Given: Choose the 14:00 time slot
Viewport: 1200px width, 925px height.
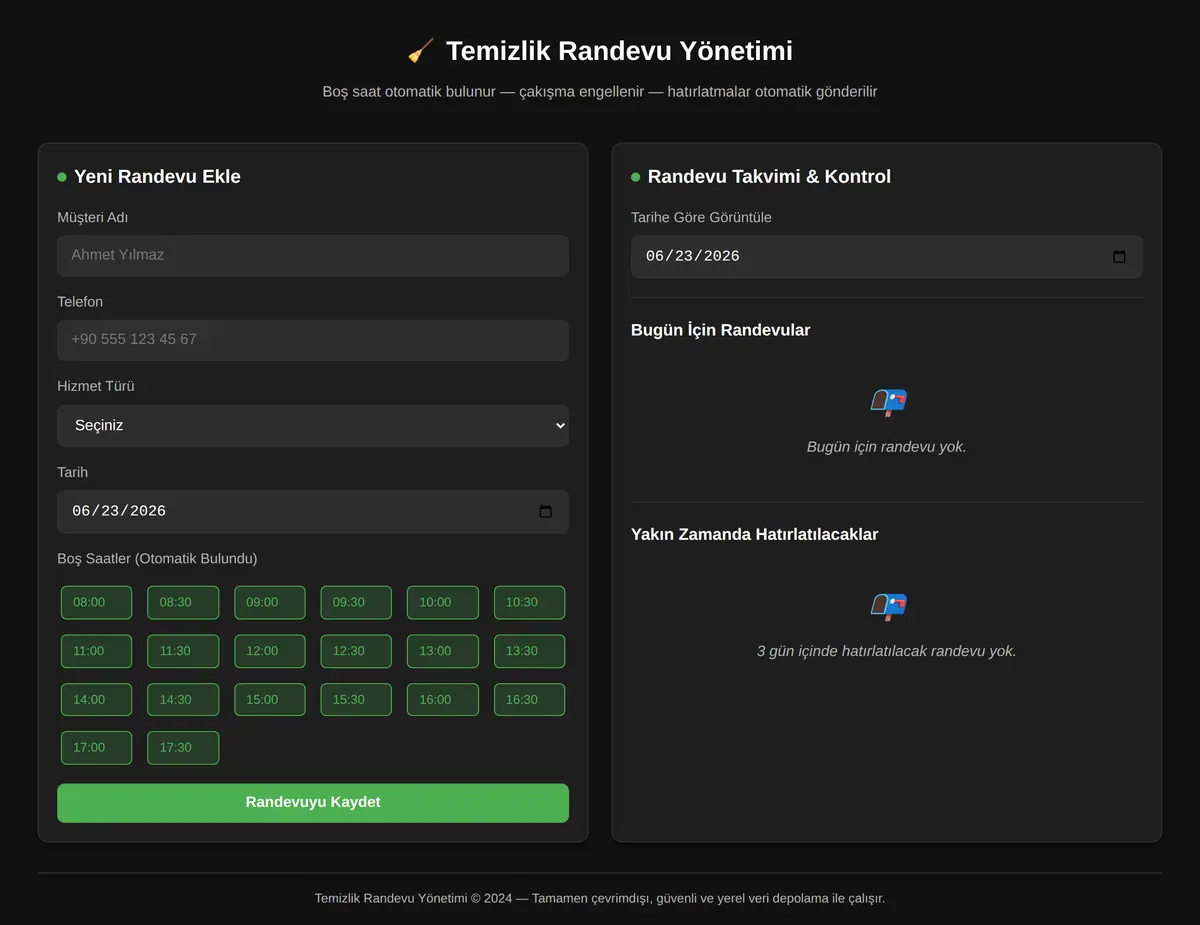Looking at the screenshot, I should coord(96,700).
